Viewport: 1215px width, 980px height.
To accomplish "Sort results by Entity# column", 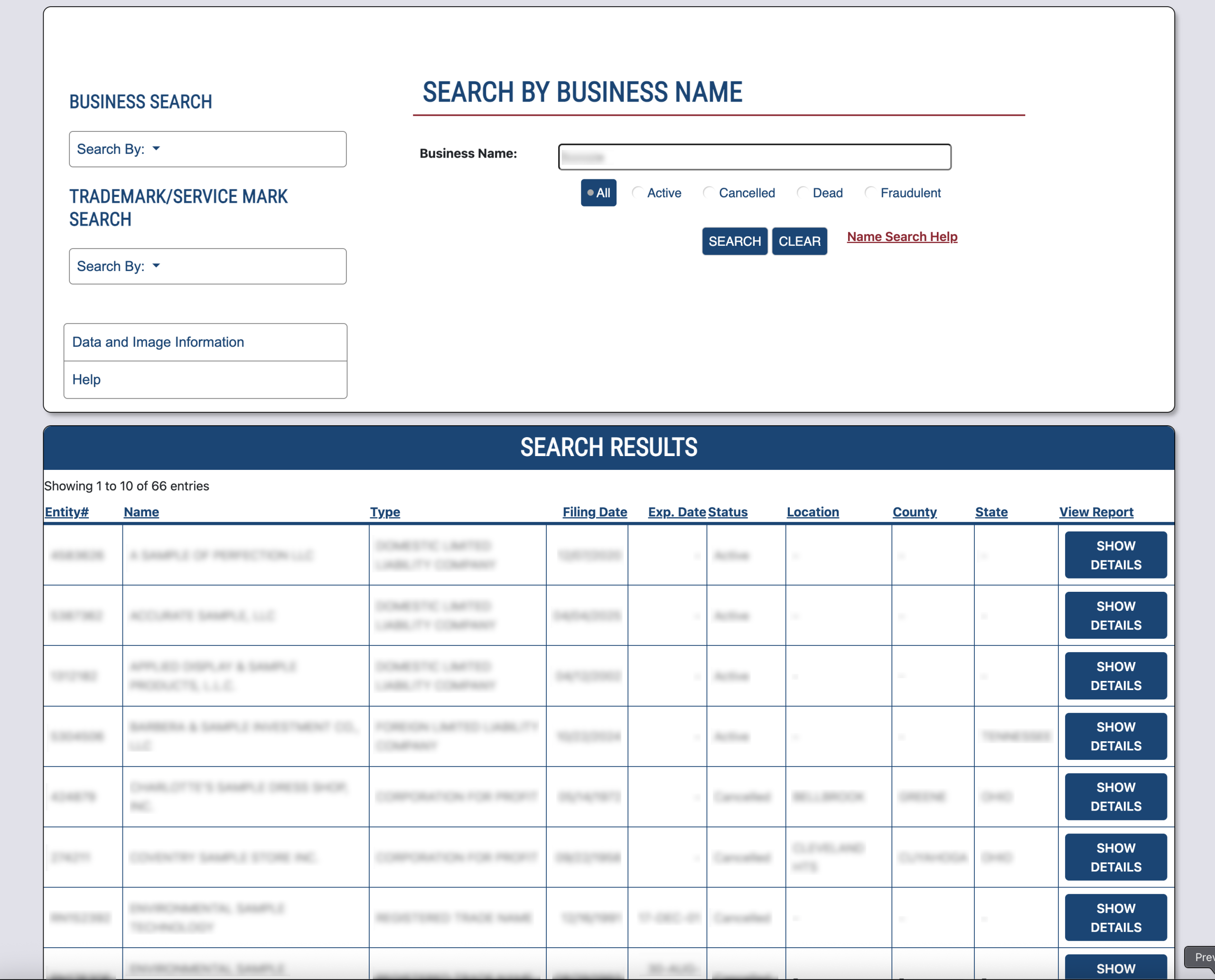I will click(66, 512).
